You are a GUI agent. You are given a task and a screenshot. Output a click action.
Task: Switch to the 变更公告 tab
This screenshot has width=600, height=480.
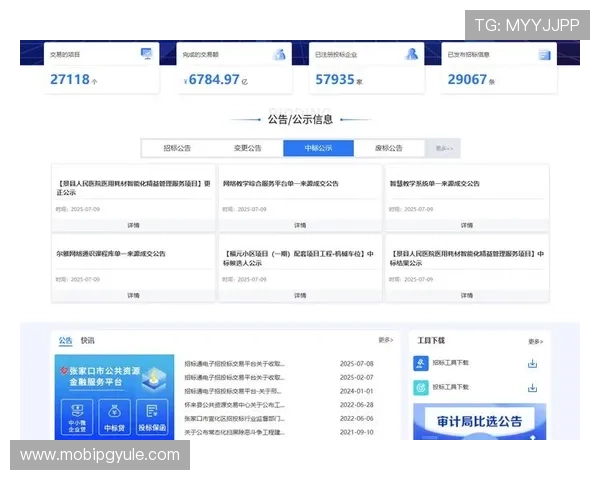[x=248, y=148]
